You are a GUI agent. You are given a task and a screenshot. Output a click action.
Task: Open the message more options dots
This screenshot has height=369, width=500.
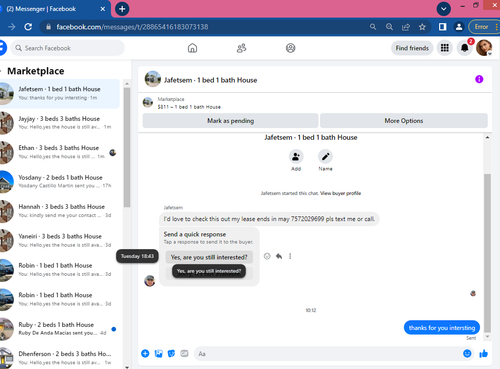290,256
